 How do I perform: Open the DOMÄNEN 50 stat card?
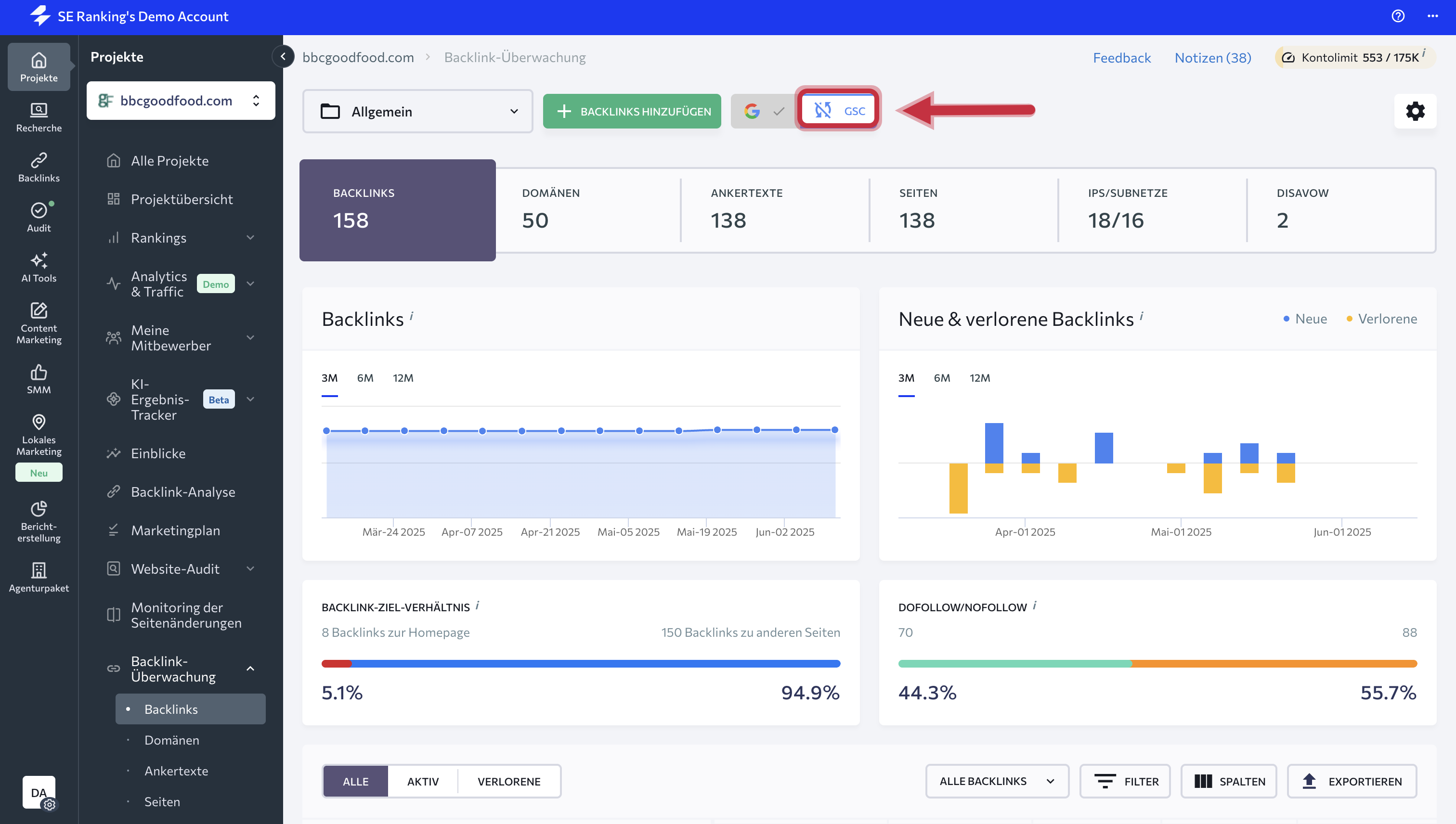(587, 210)
